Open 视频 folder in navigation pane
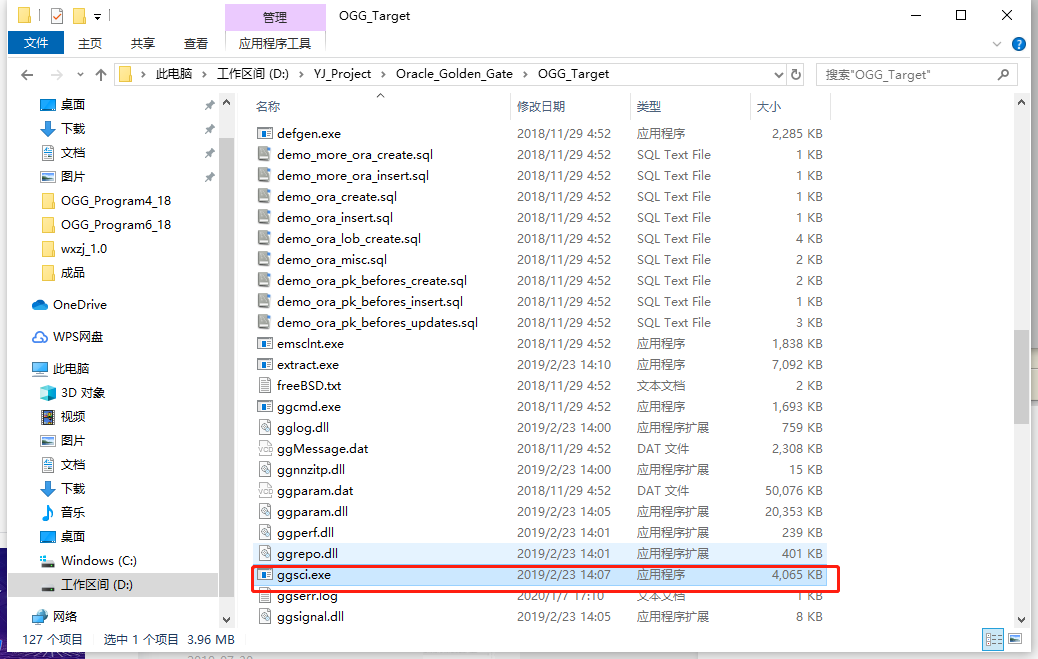Viewport: 1038px width, 659px height. tap(72, 417)
